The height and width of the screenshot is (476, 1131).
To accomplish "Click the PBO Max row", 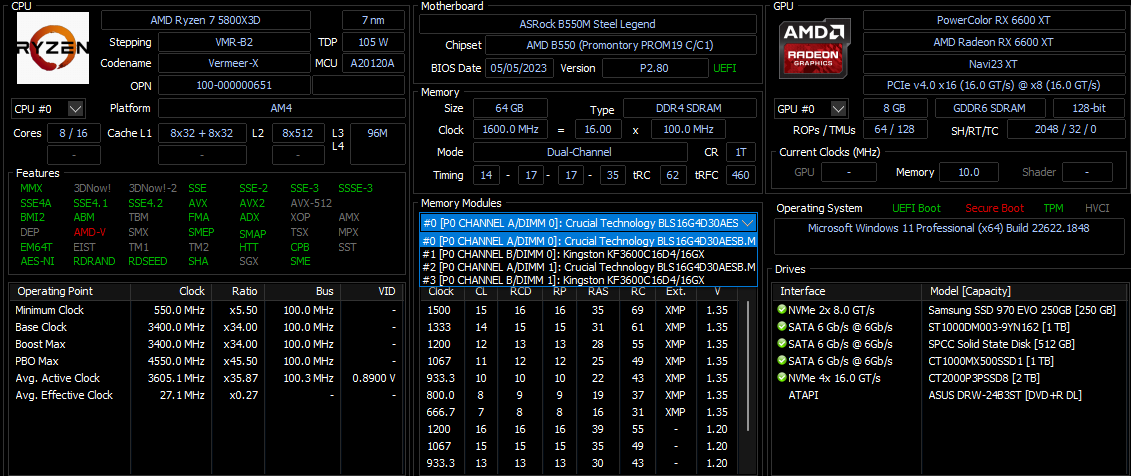I will click(x=206, y=361).
